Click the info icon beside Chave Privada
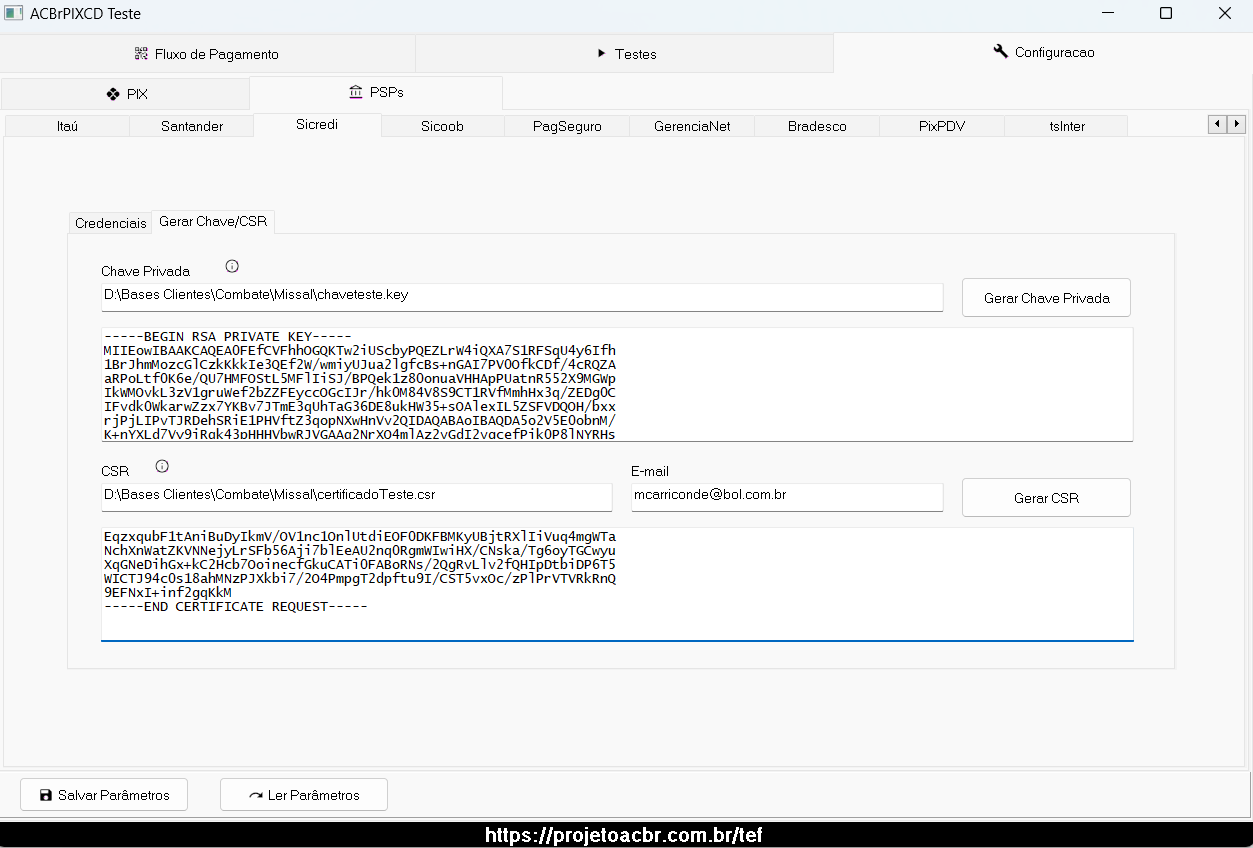The image size is (1253, 848). (232, 266)
